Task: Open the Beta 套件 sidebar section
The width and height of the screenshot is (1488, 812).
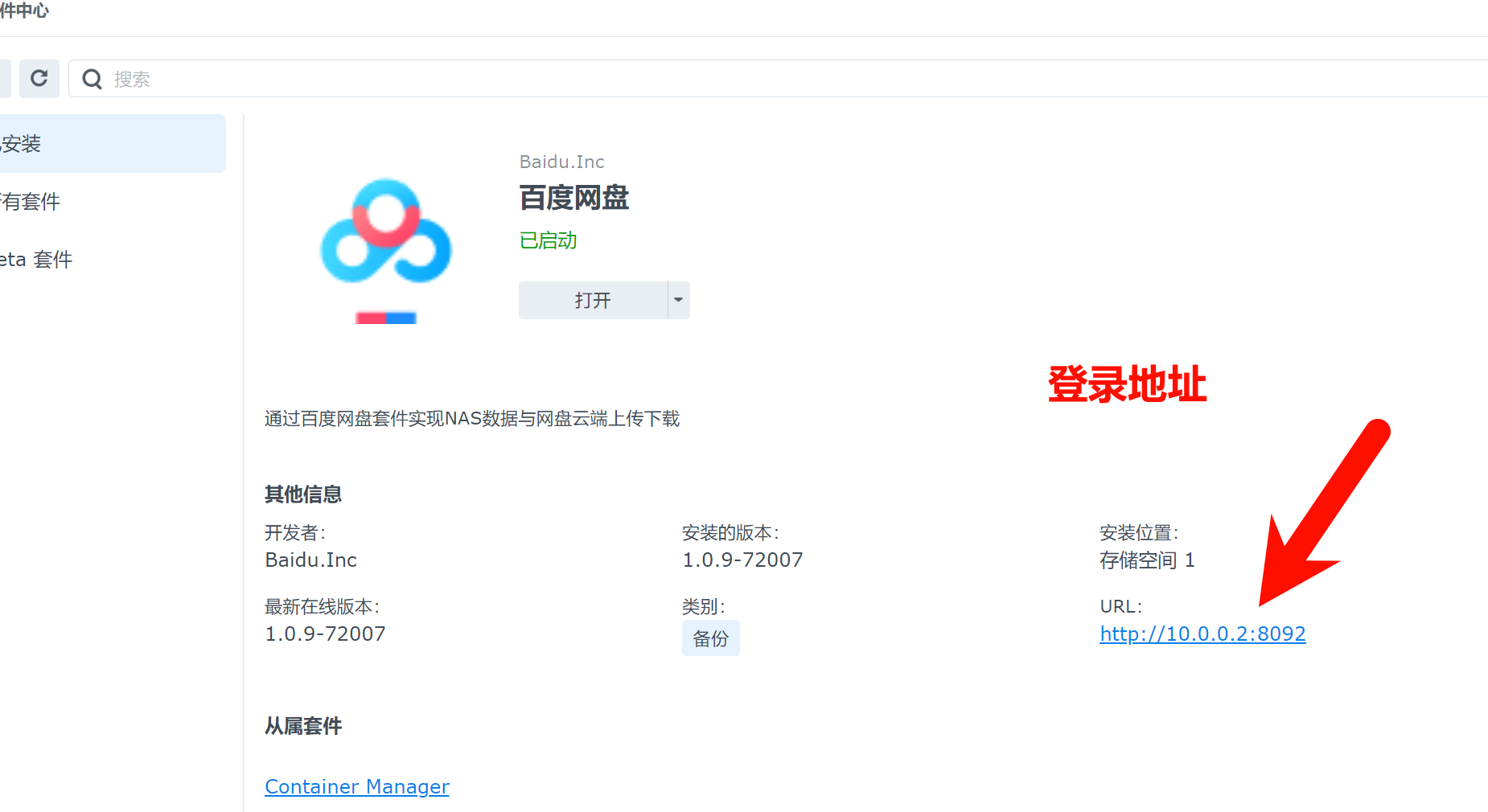Action: (36, 260)
